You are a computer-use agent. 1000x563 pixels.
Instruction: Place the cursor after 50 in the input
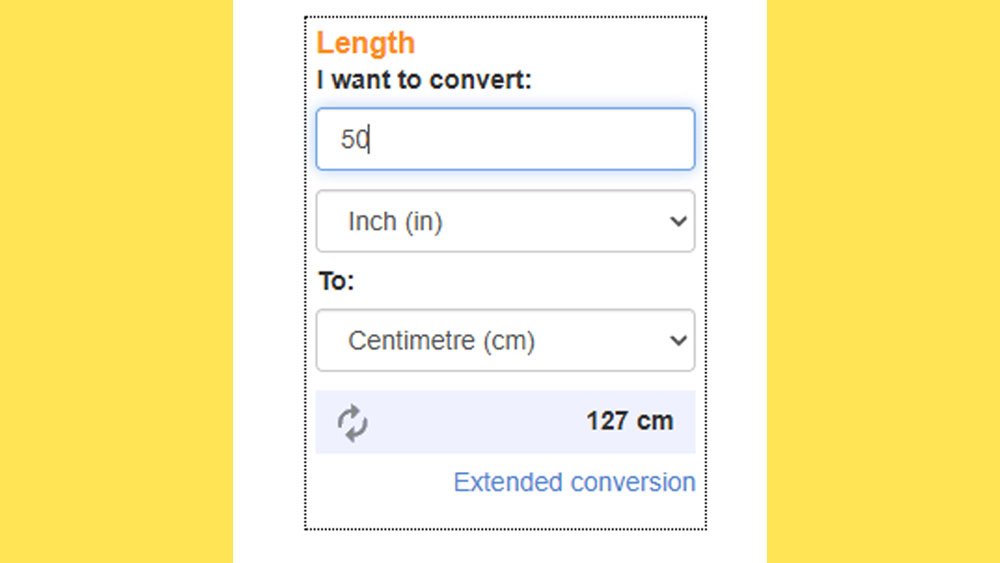(x=370, y=139)
